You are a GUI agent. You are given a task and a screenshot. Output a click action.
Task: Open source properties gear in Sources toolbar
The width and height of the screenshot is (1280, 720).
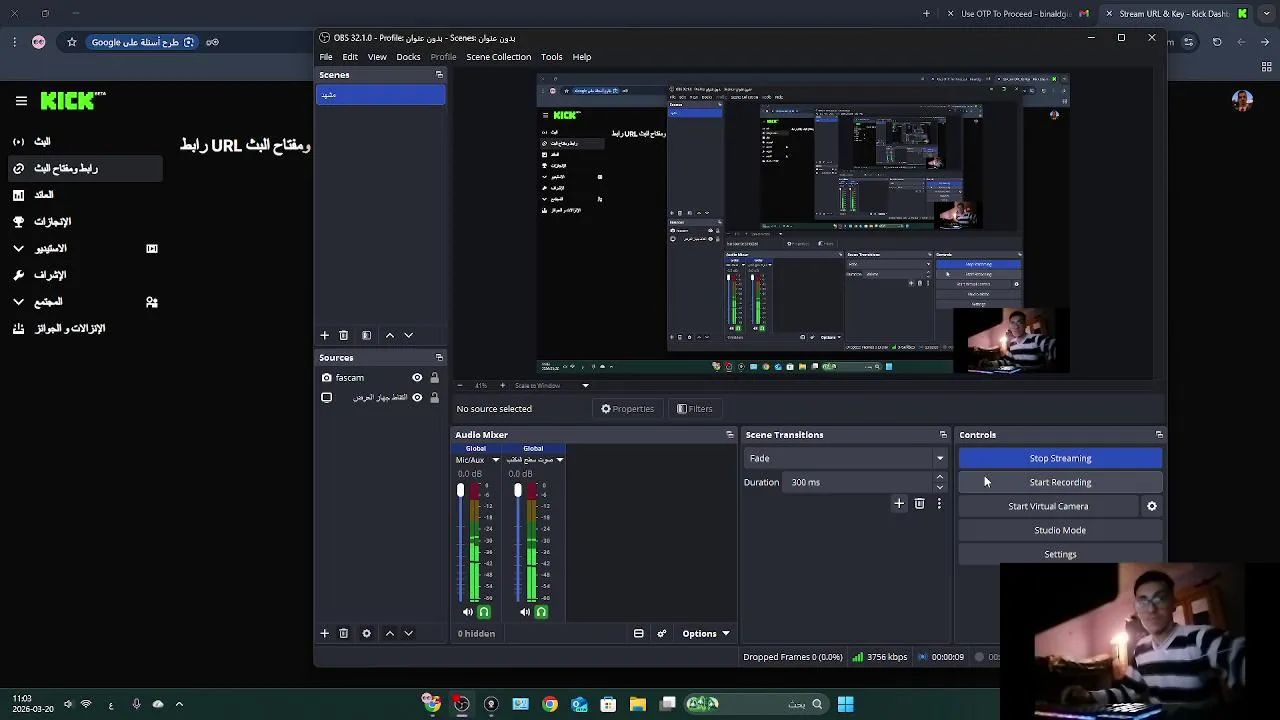pos(366,633)
